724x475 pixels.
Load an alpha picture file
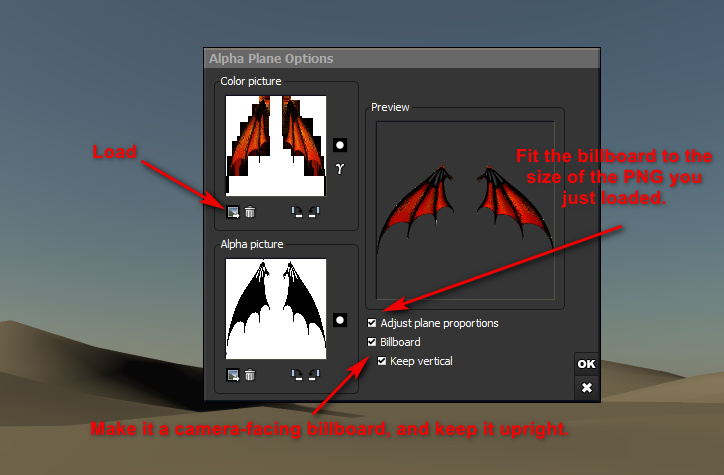coord(233,375)
